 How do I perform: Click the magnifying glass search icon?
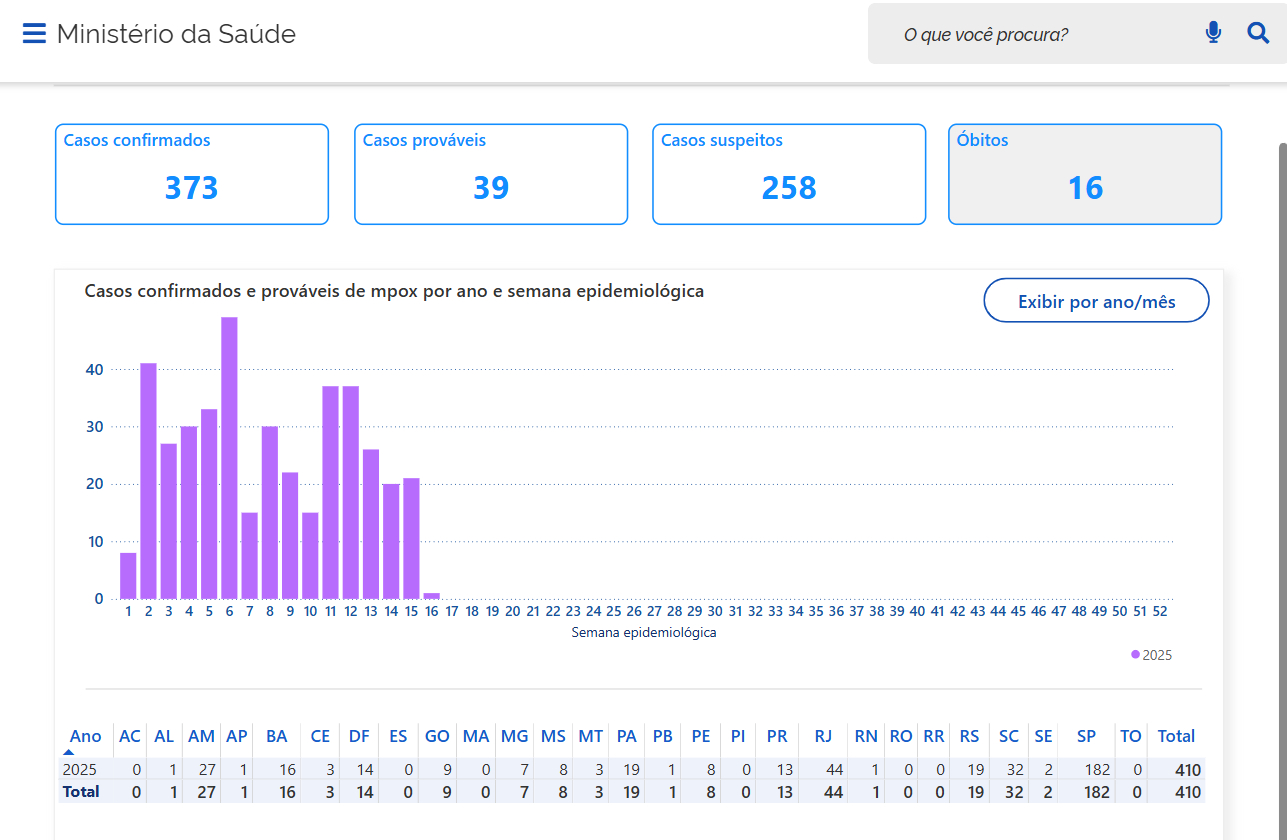coord(1258,33)
